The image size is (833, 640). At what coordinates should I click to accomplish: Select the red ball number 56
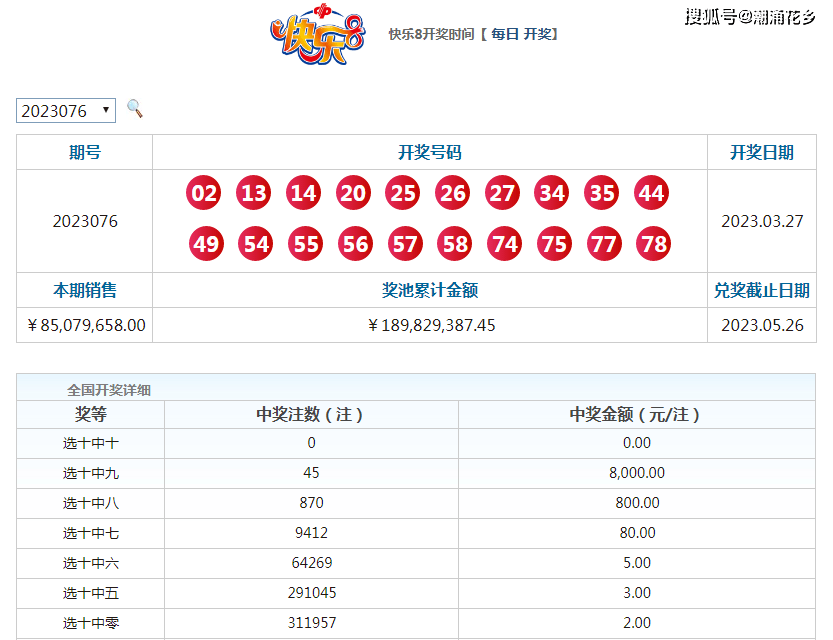[x=355, y=244]
